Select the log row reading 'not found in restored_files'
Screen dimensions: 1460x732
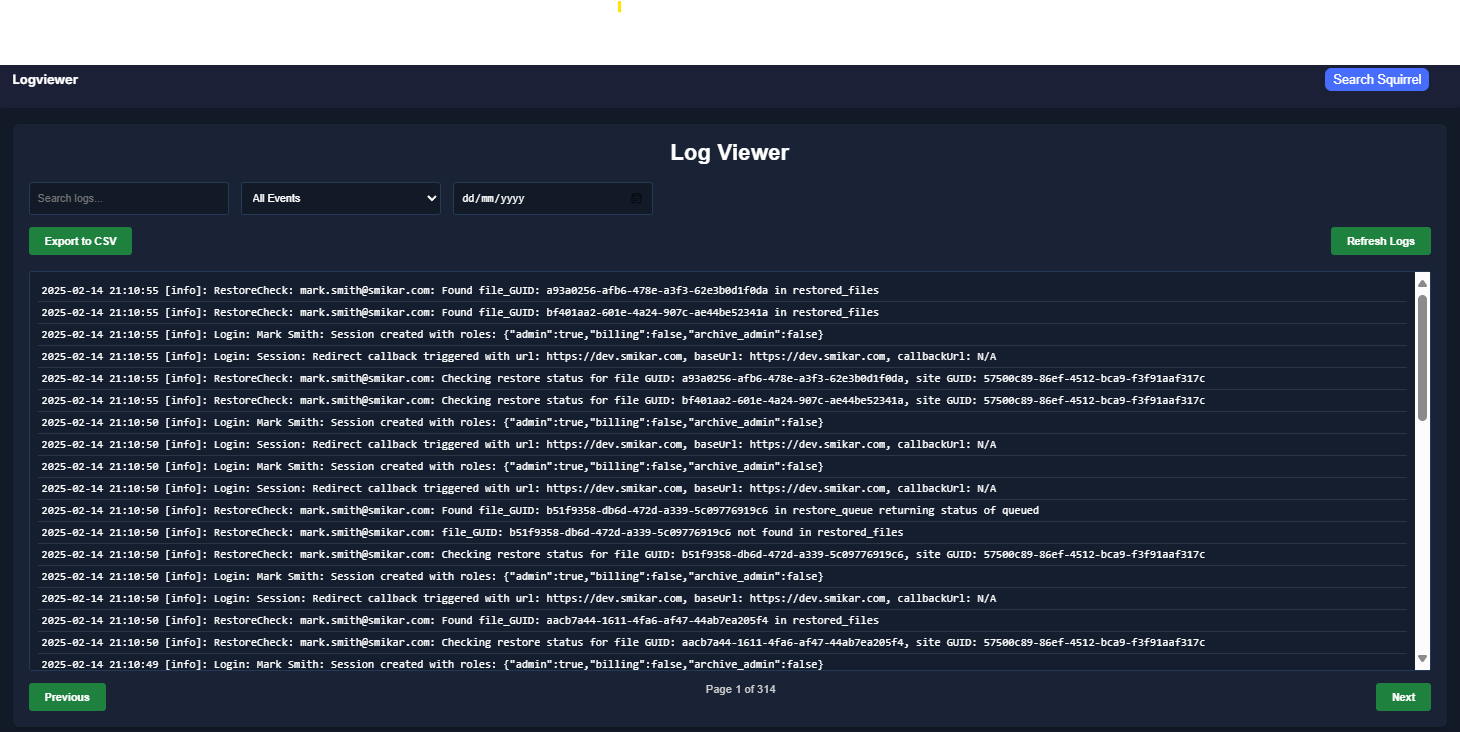[x=472, y=532]
